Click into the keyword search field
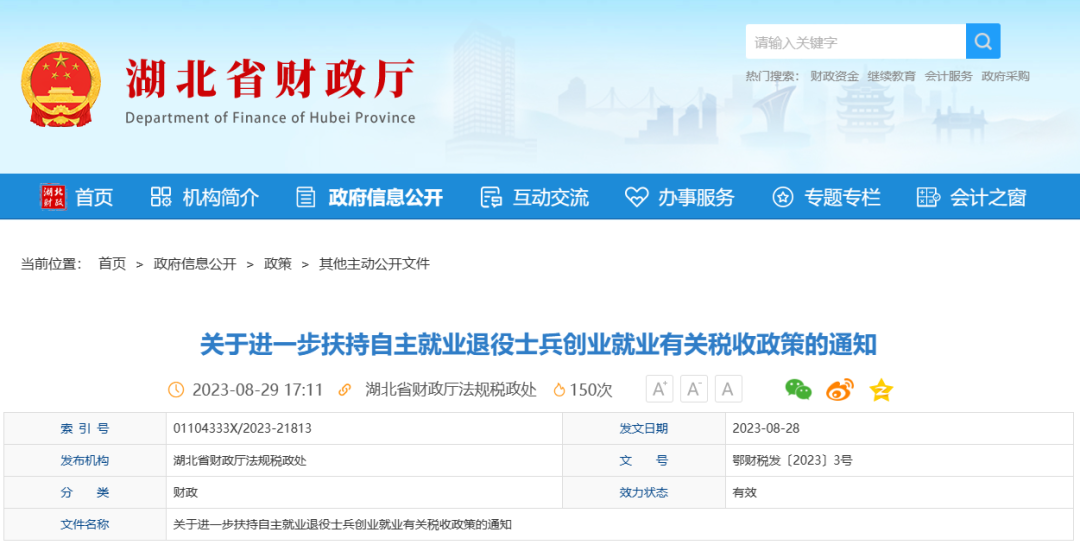Image resolution: width=1080 pixels, height=545 pixels. coord(855,42)
